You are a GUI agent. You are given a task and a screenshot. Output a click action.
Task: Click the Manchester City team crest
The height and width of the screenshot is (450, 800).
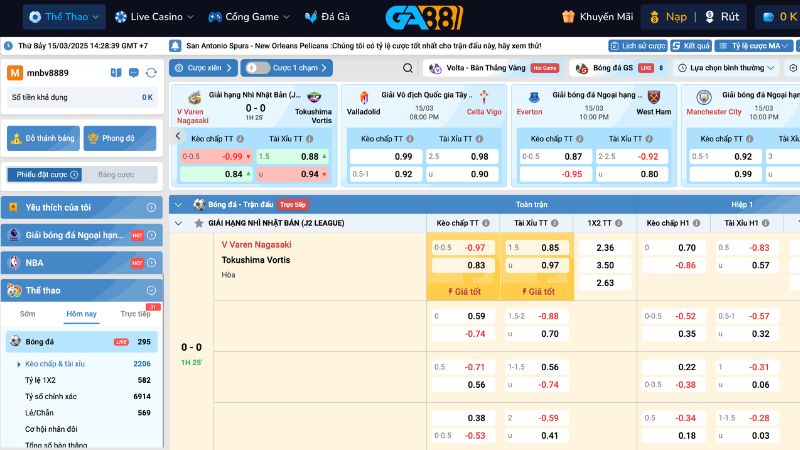click(704, 97)
